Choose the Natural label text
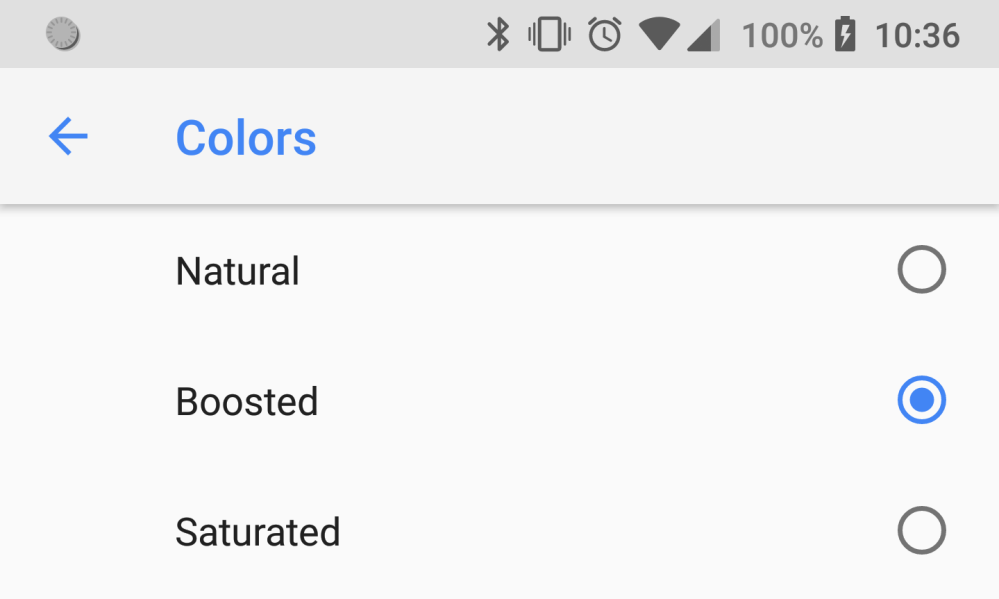The height and width of the screenshot is (599, 999). 238,271
